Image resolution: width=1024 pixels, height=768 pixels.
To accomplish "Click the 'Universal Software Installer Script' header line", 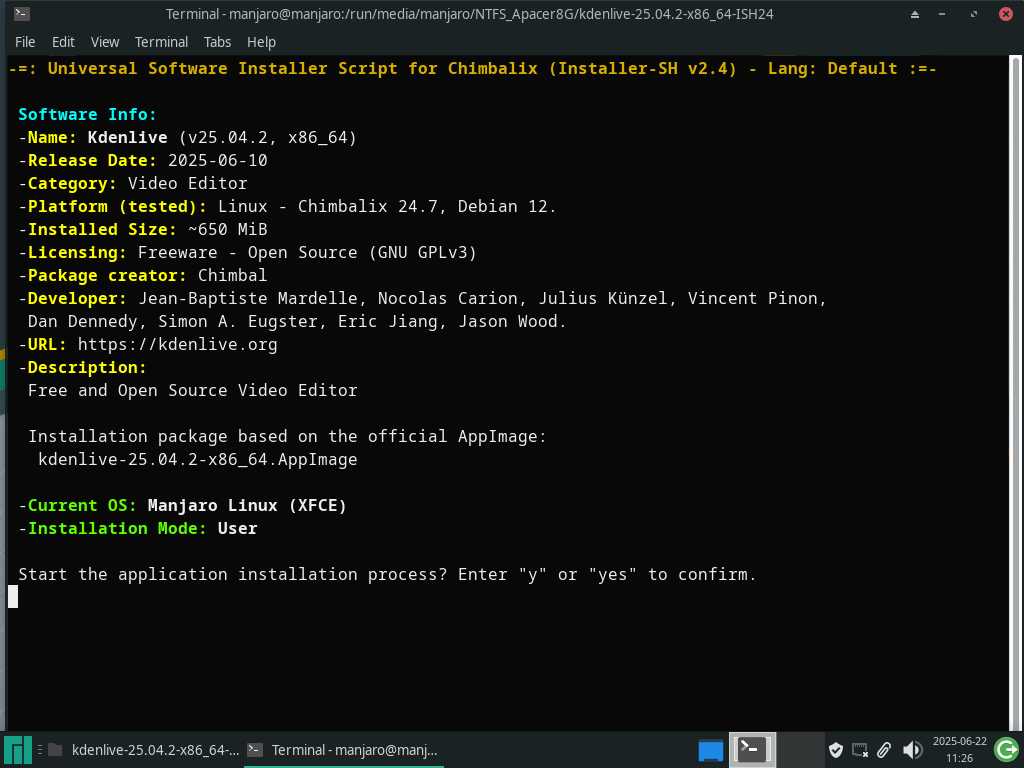I will point(472,69).
